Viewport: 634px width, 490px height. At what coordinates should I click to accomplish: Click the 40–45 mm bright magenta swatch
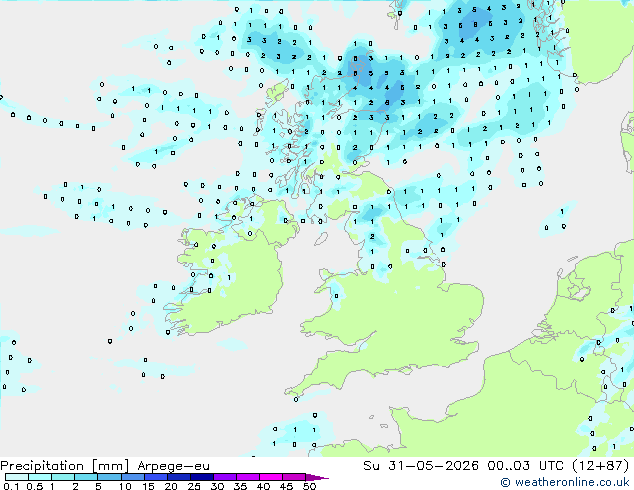pos(271,477)
